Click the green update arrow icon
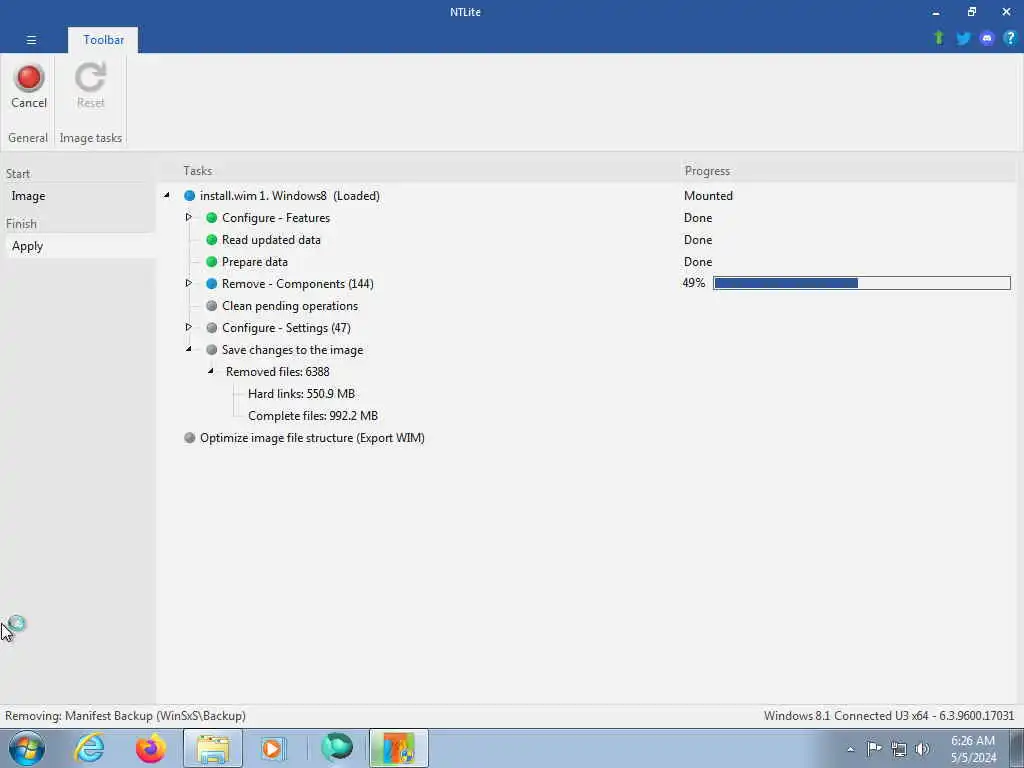 [939, 38]
